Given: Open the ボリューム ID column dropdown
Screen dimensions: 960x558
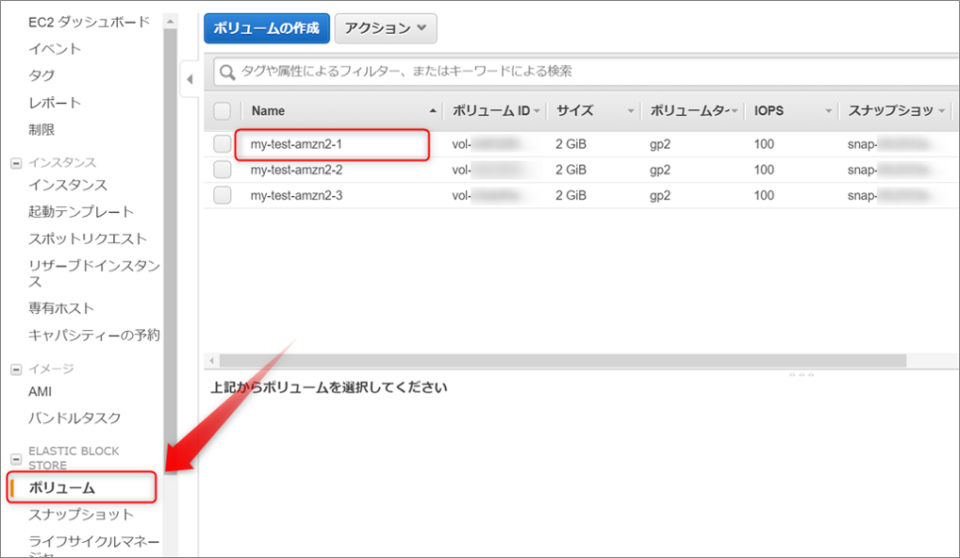Looking at the screenshot, I should click(537, 111).
